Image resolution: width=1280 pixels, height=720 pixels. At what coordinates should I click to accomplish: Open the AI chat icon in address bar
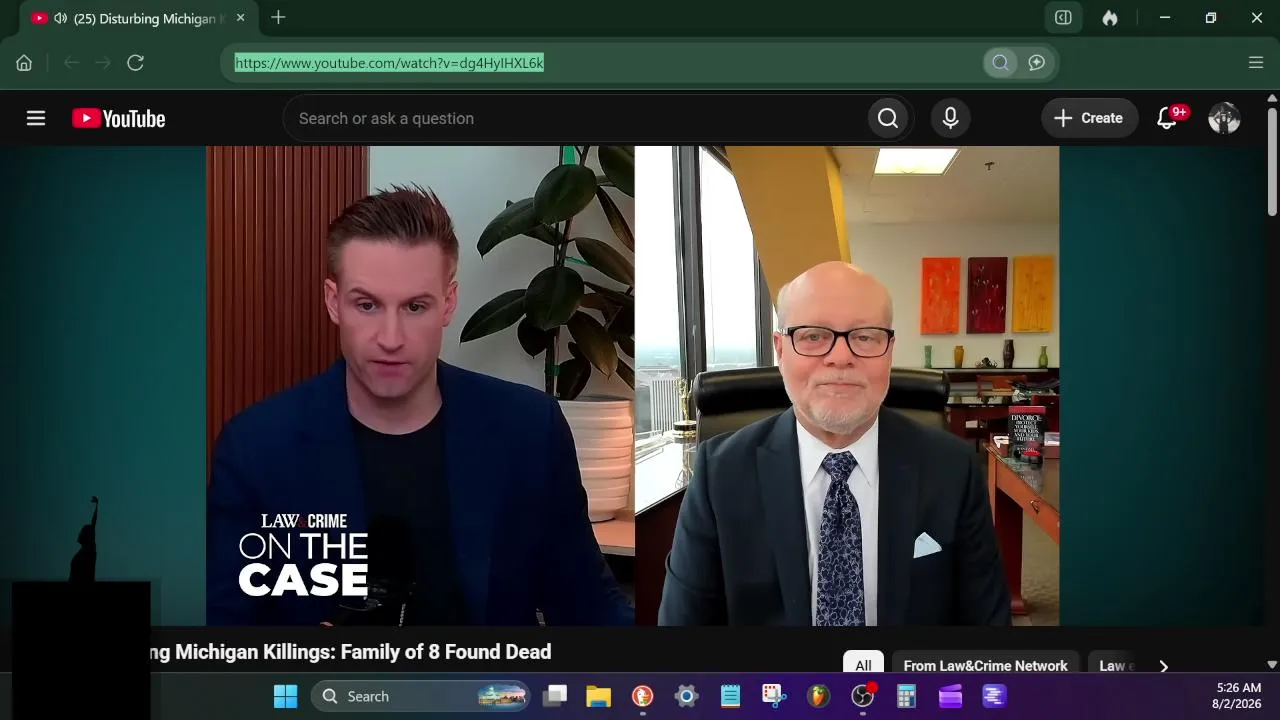[1037, 63]
